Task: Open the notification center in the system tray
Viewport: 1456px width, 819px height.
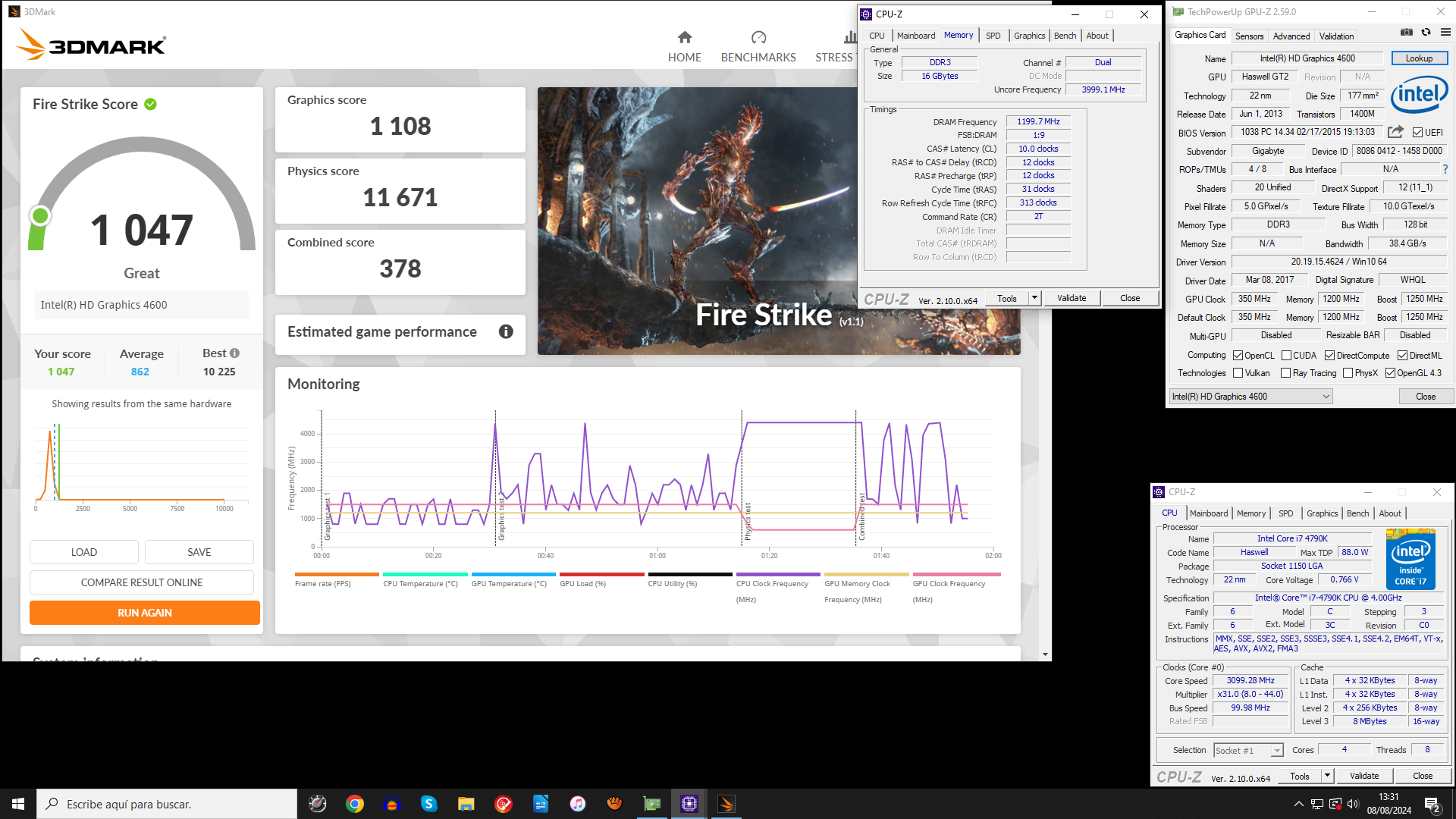Action: point(1432,805)
